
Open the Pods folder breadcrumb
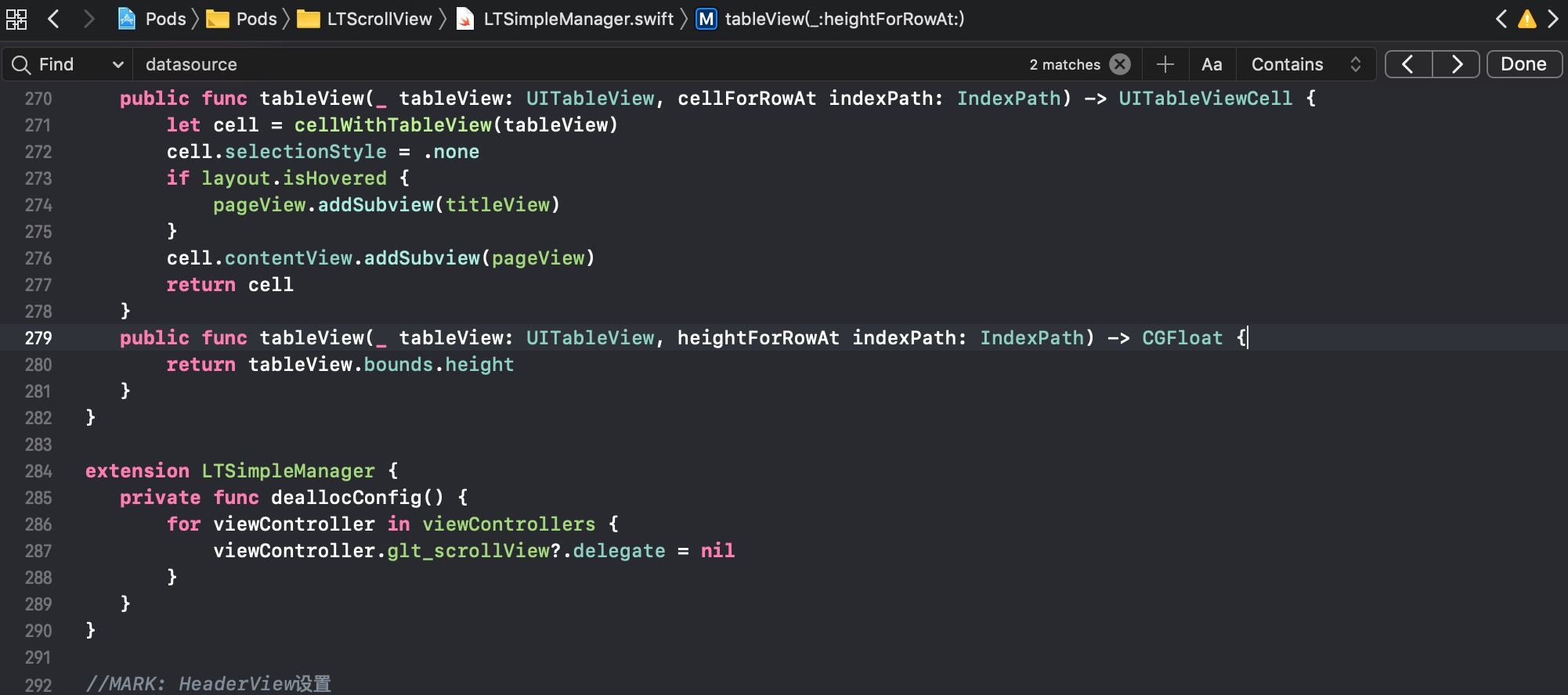(x=241, y=19)
